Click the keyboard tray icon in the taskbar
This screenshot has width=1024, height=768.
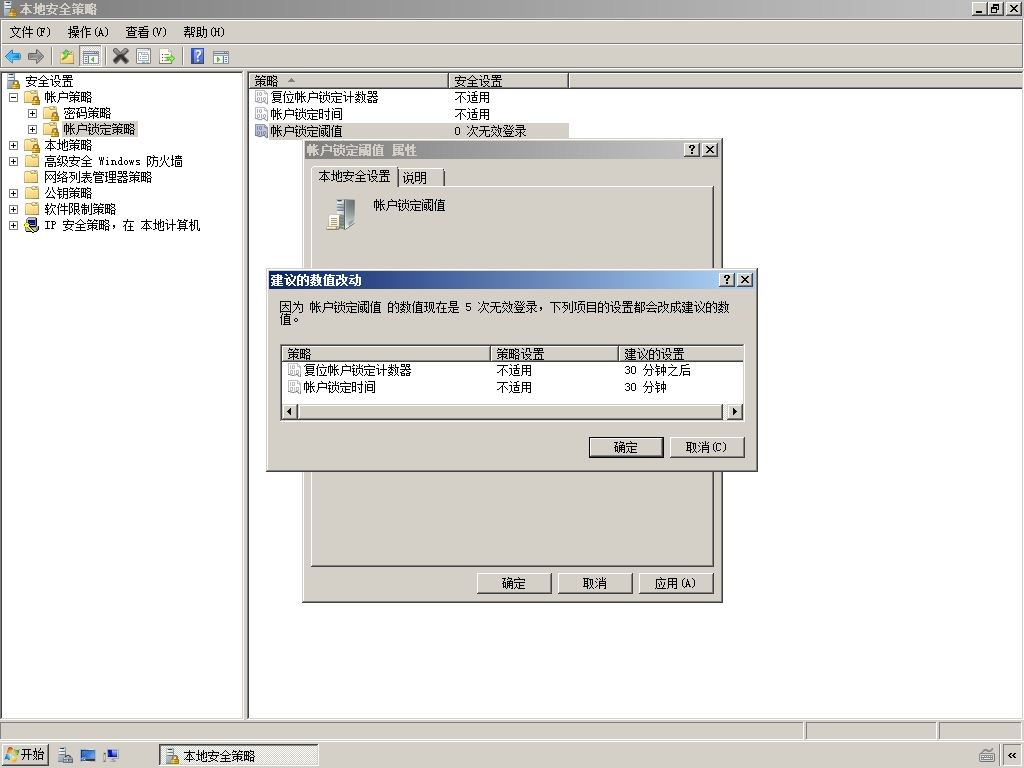coord(987,756)
